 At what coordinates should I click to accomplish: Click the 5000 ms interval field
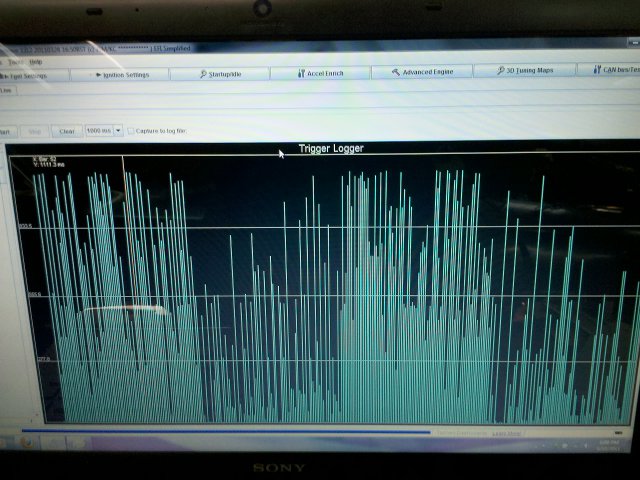click(x=98, y=131)
